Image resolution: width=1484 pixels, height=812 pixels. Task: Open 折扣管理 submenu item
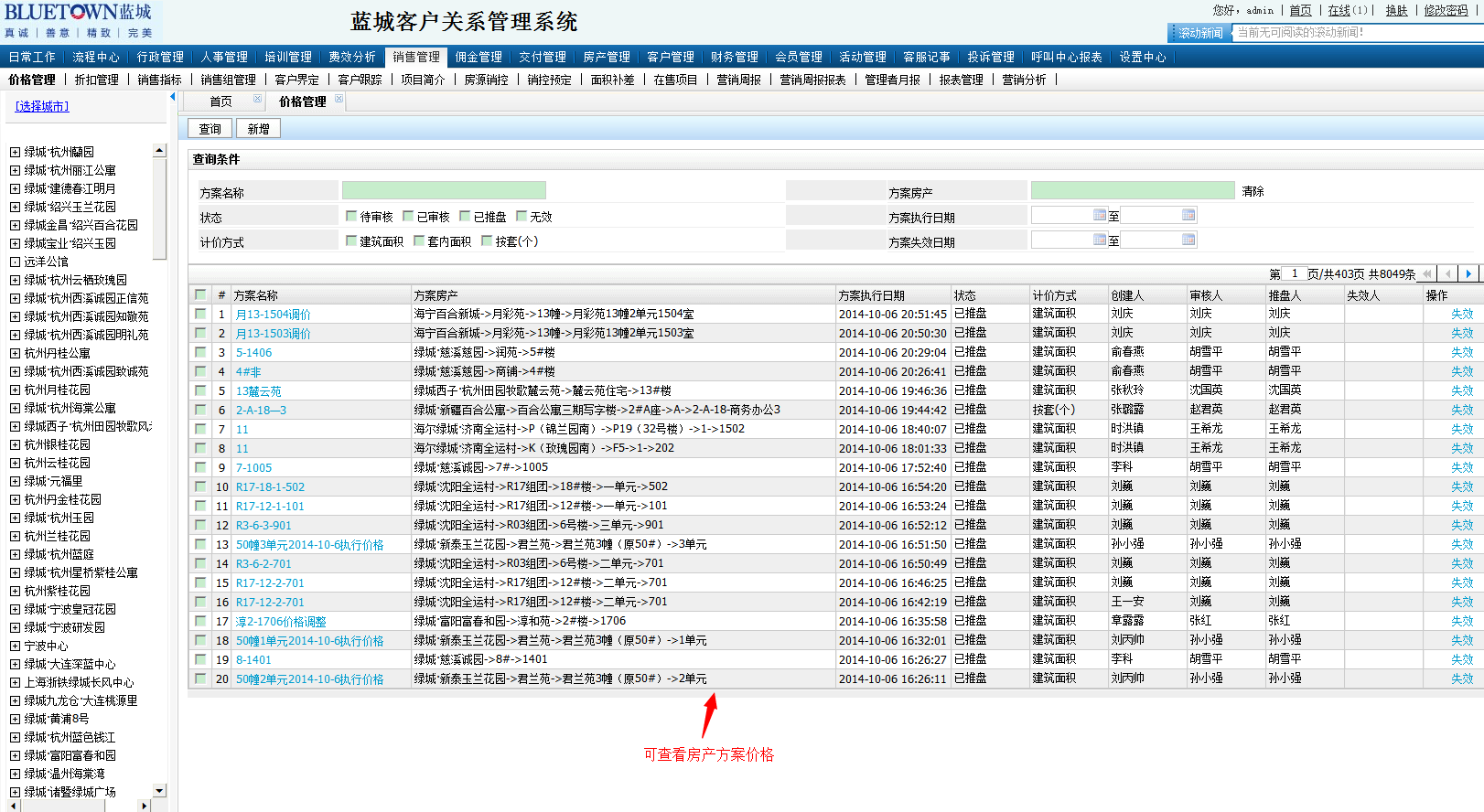click(x=97, y=80)
